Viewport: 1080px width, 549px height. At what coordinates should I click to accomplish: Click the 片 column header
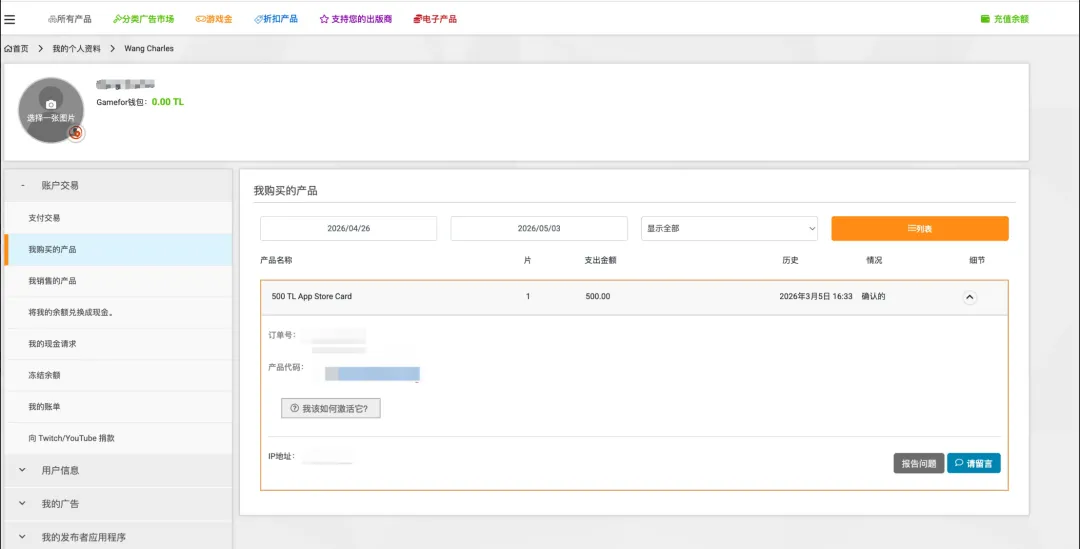(528, 260)
